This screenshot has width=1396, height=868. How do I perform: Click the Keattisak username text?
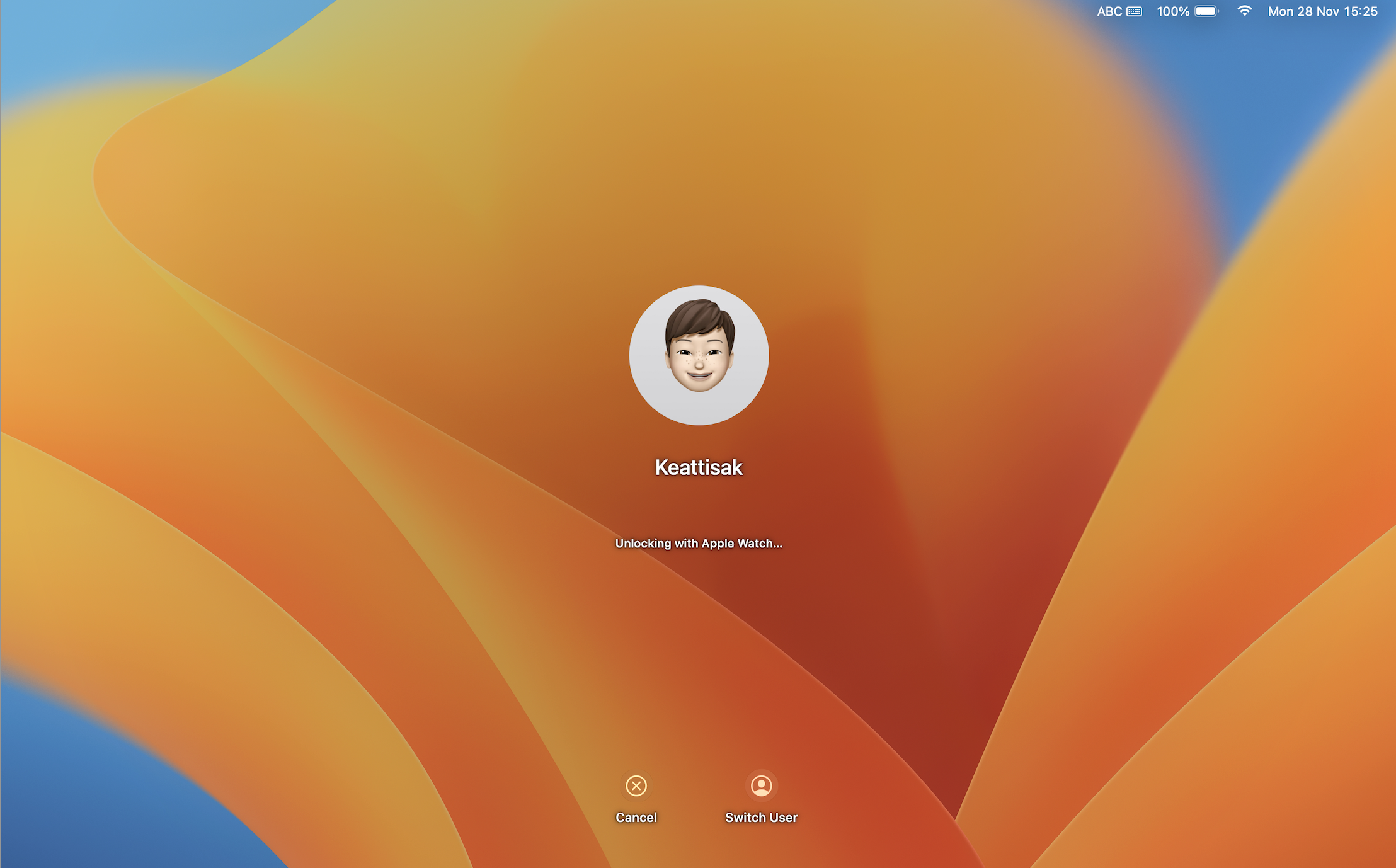pos(699,467)
